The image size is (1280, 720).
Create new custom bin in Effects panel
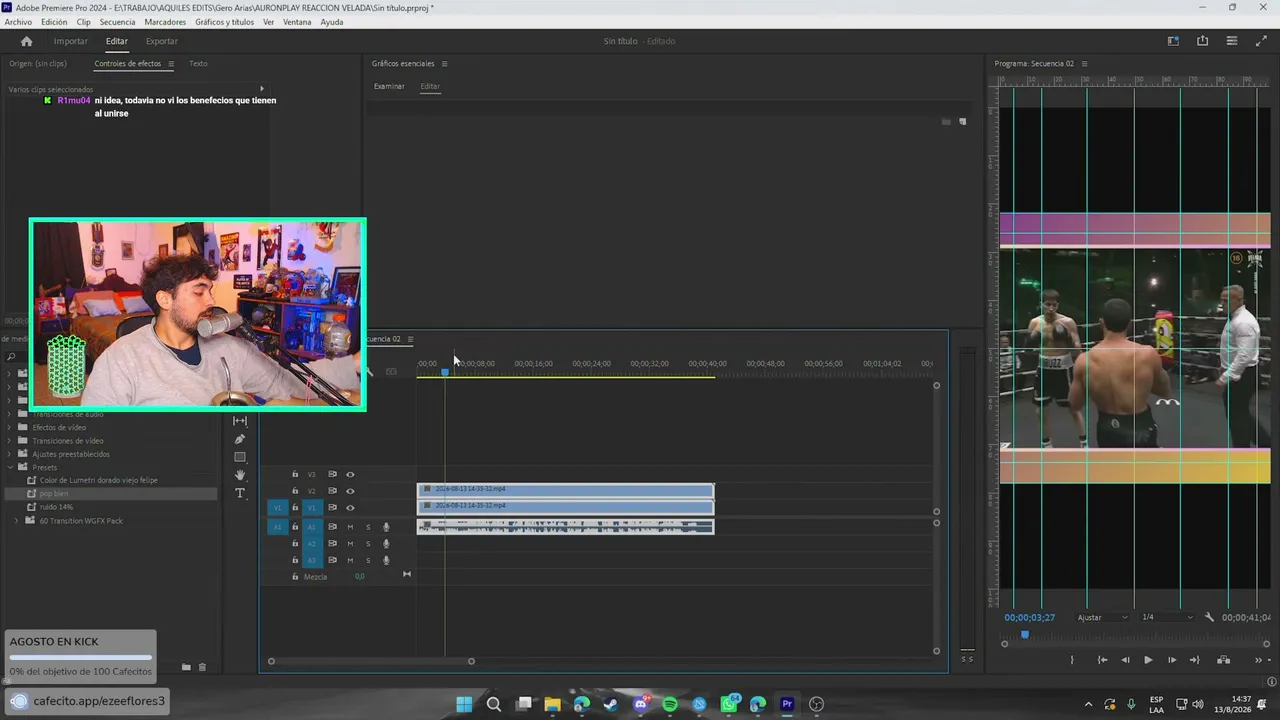186,667
